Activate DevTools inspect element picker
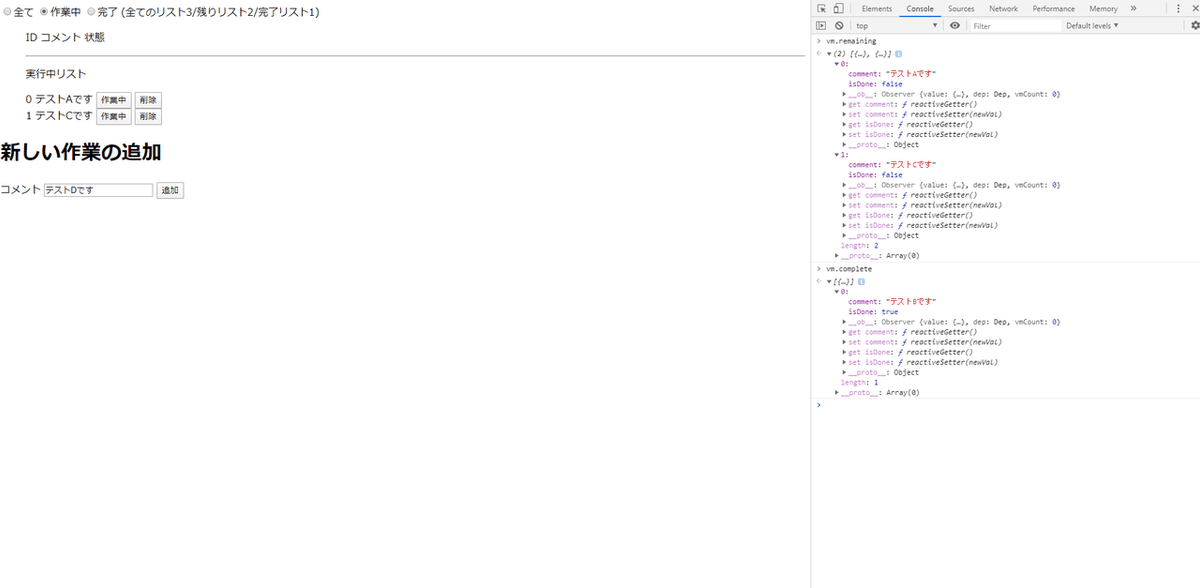Image resolution: width=1200 pixels, height=588 pixels. click(x=821, y=8)
